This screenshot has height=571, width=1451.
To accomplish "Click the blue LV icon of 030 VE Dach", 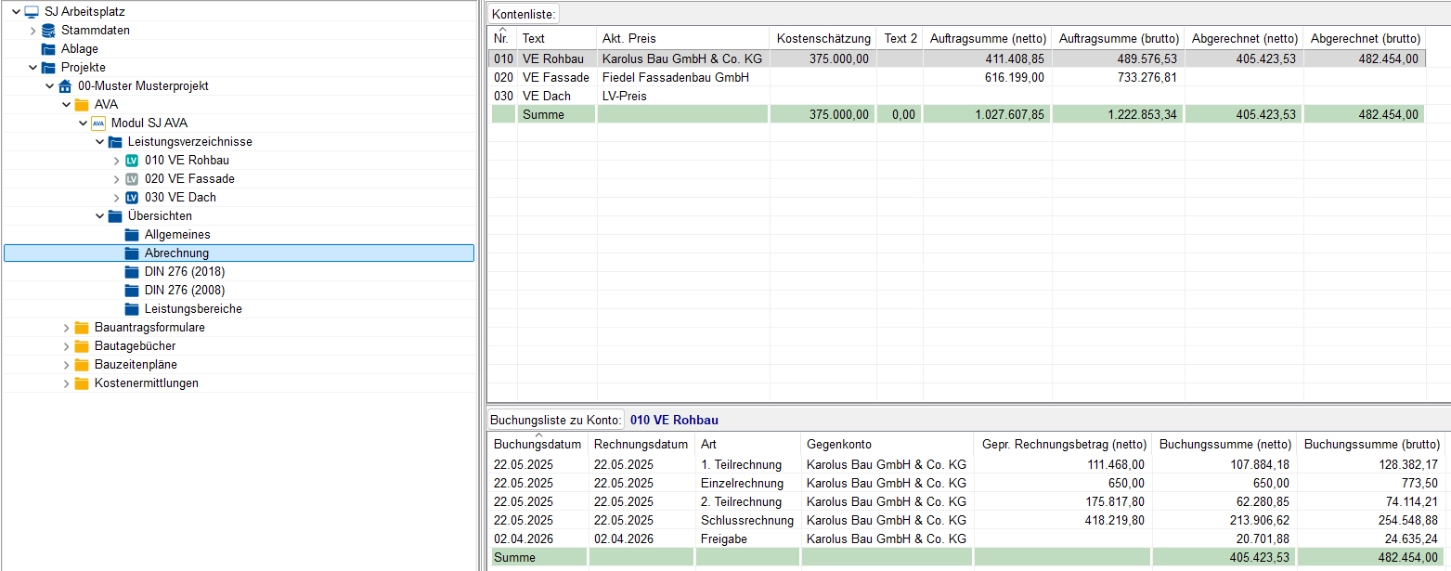I will 132,197.
